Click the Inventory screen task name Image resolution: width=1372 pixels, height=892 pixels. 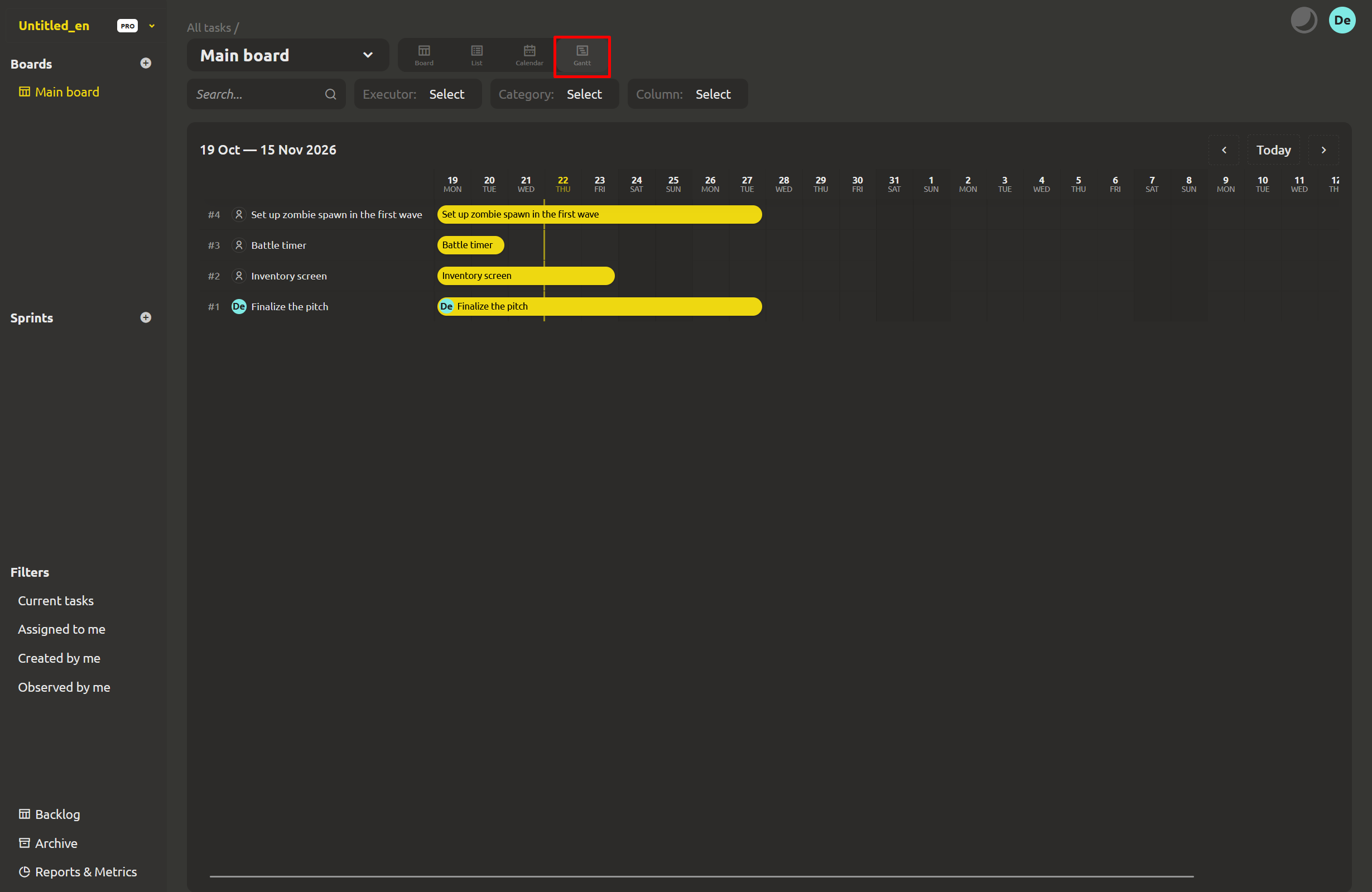coord(289,276)
